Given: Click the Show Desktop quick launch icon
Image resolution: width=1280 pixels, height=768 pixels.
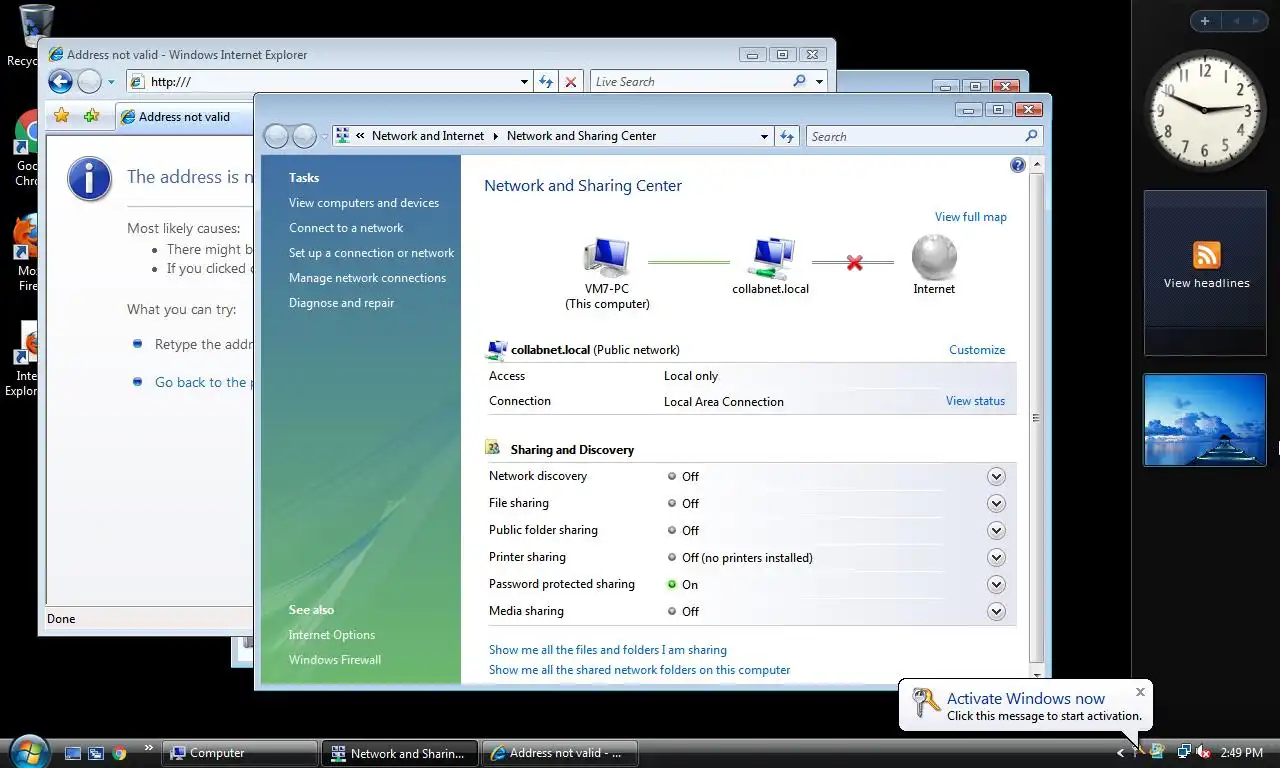Looking at the screenshot, I should click(73, 753).
